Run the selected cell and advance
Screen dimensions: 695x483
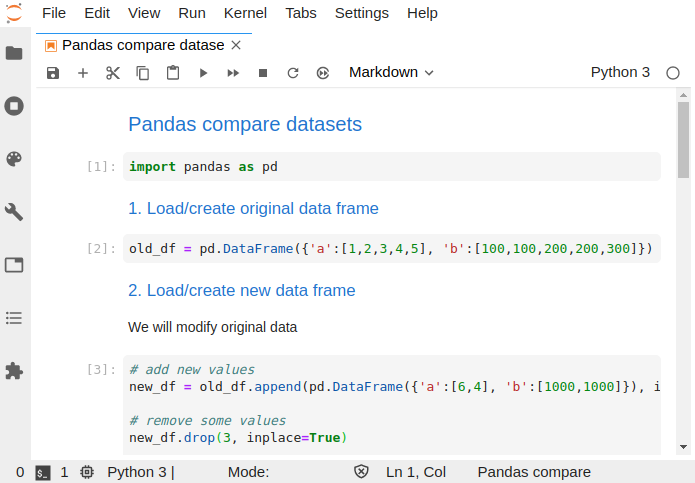203,73
